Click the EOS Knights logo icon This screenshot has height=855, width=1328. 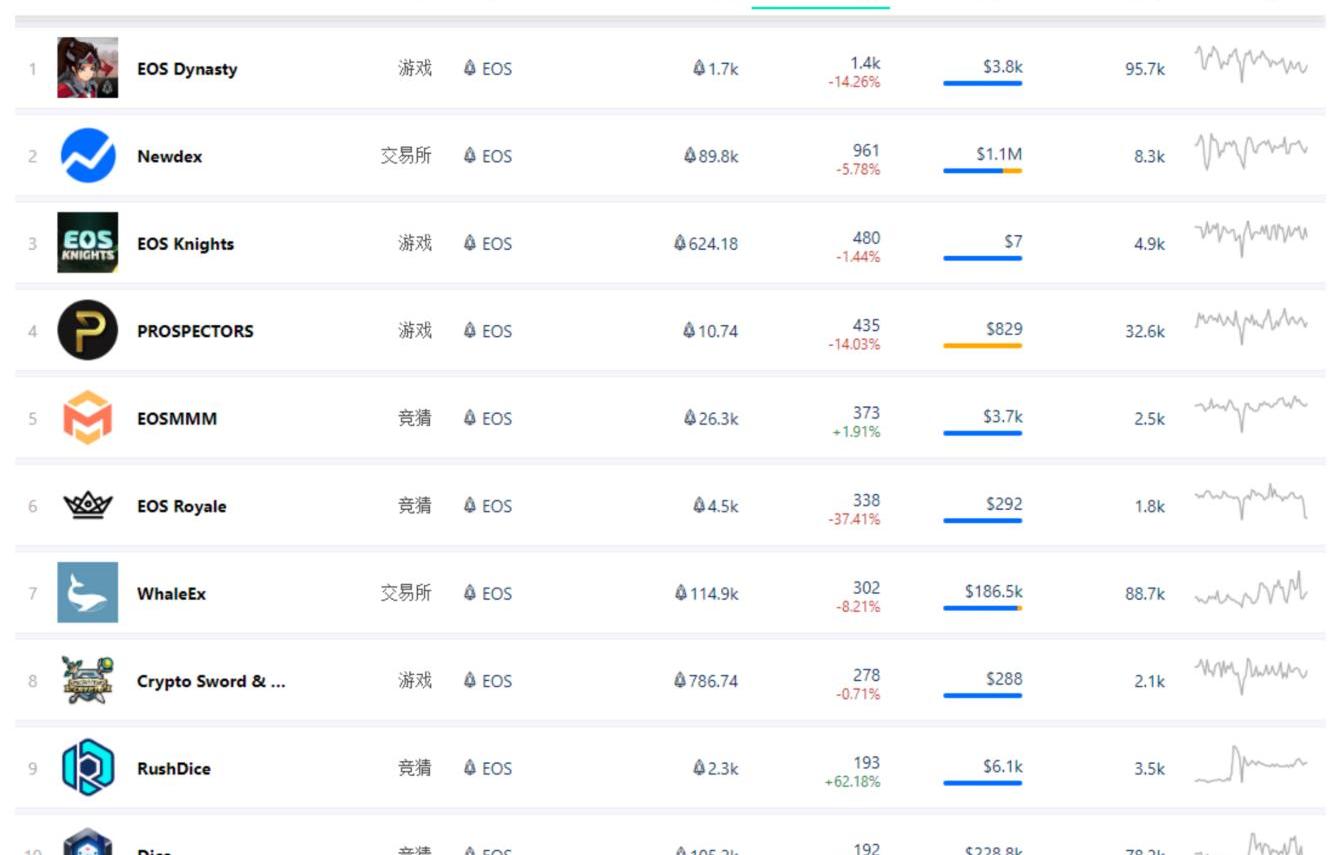click(x=87, y=243)
